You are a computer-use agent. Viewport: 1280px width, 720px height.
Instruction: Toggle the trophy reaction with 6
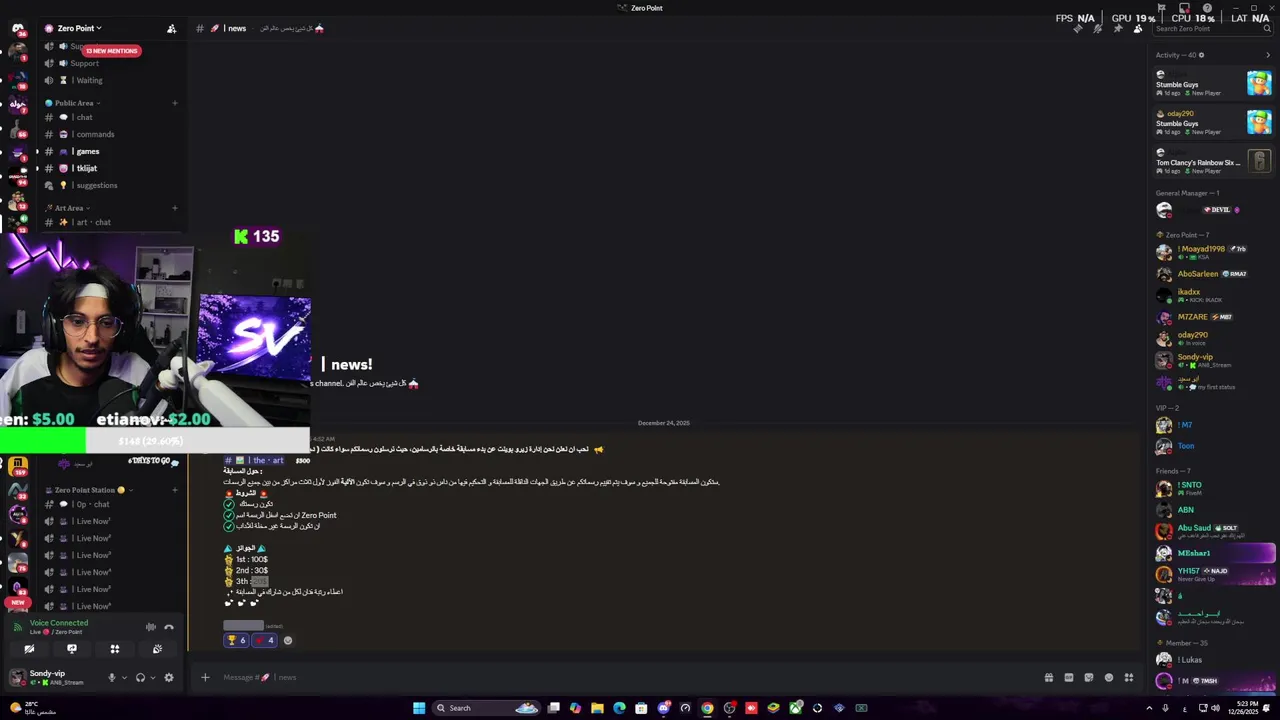(236, 640)
